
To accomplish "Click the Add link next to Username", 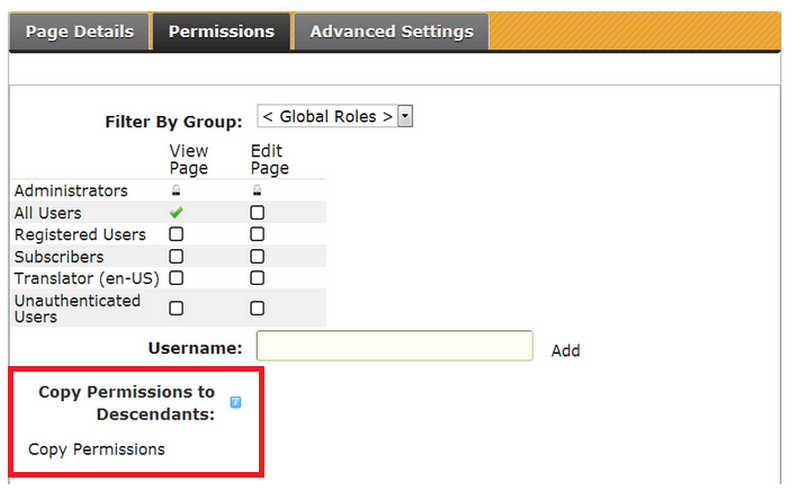I will click(565, 351).
